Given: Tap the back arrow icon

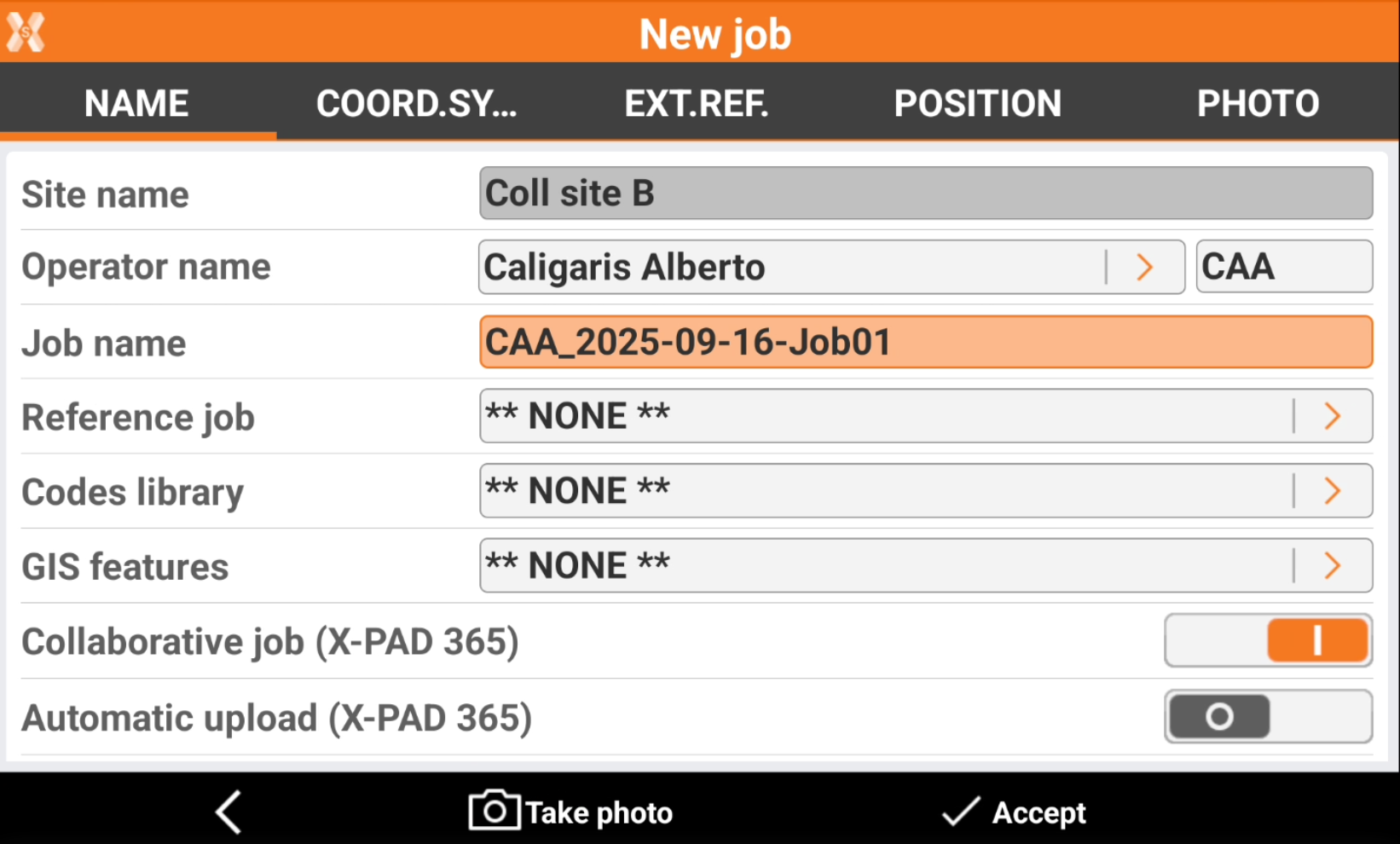Looking at the screenshot, I should coord(229,812).
